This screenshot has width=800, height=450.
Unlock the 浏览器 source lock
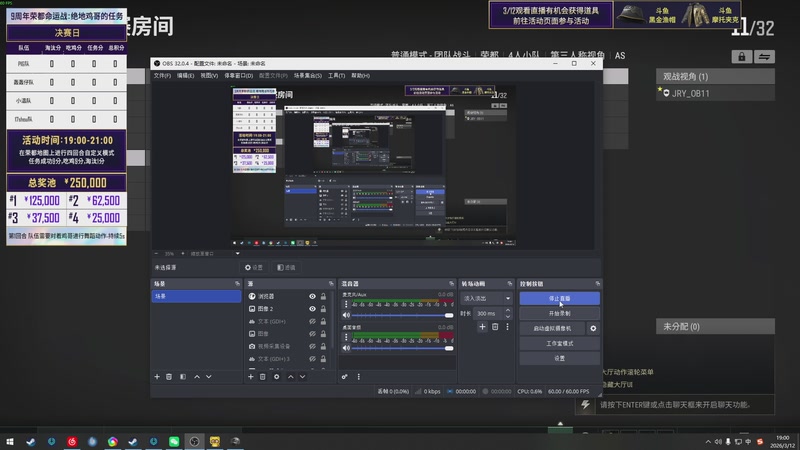click(x=323, y=296)
